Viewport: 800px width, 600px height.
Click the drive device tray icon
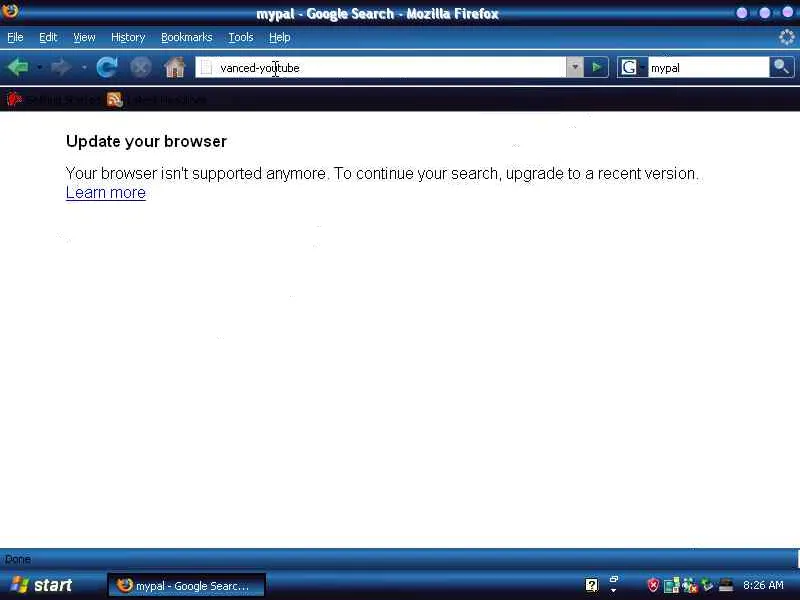pyautogui.click(x=726, y=586)
